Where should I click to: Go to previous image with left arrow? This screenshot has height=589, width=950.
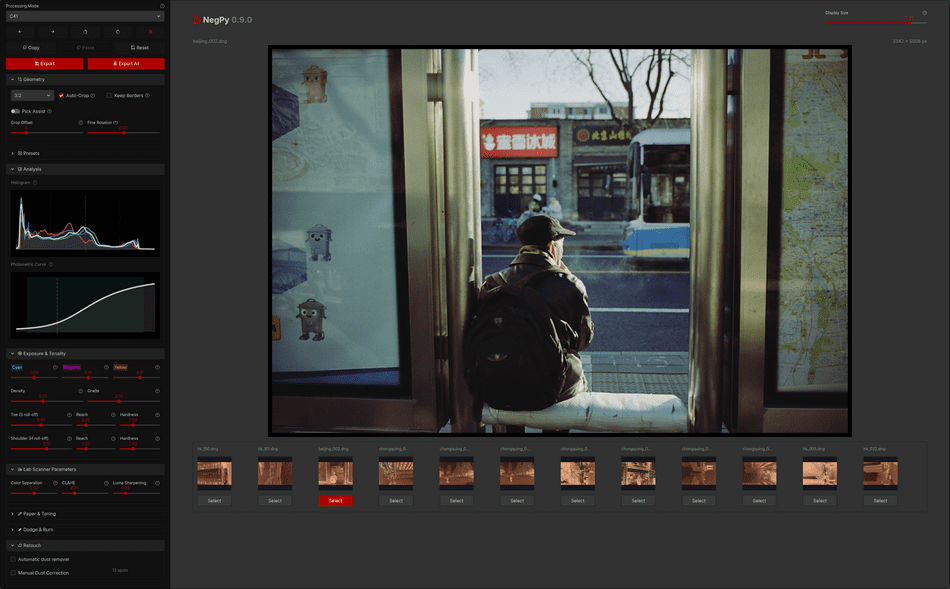tap(21, 32)
